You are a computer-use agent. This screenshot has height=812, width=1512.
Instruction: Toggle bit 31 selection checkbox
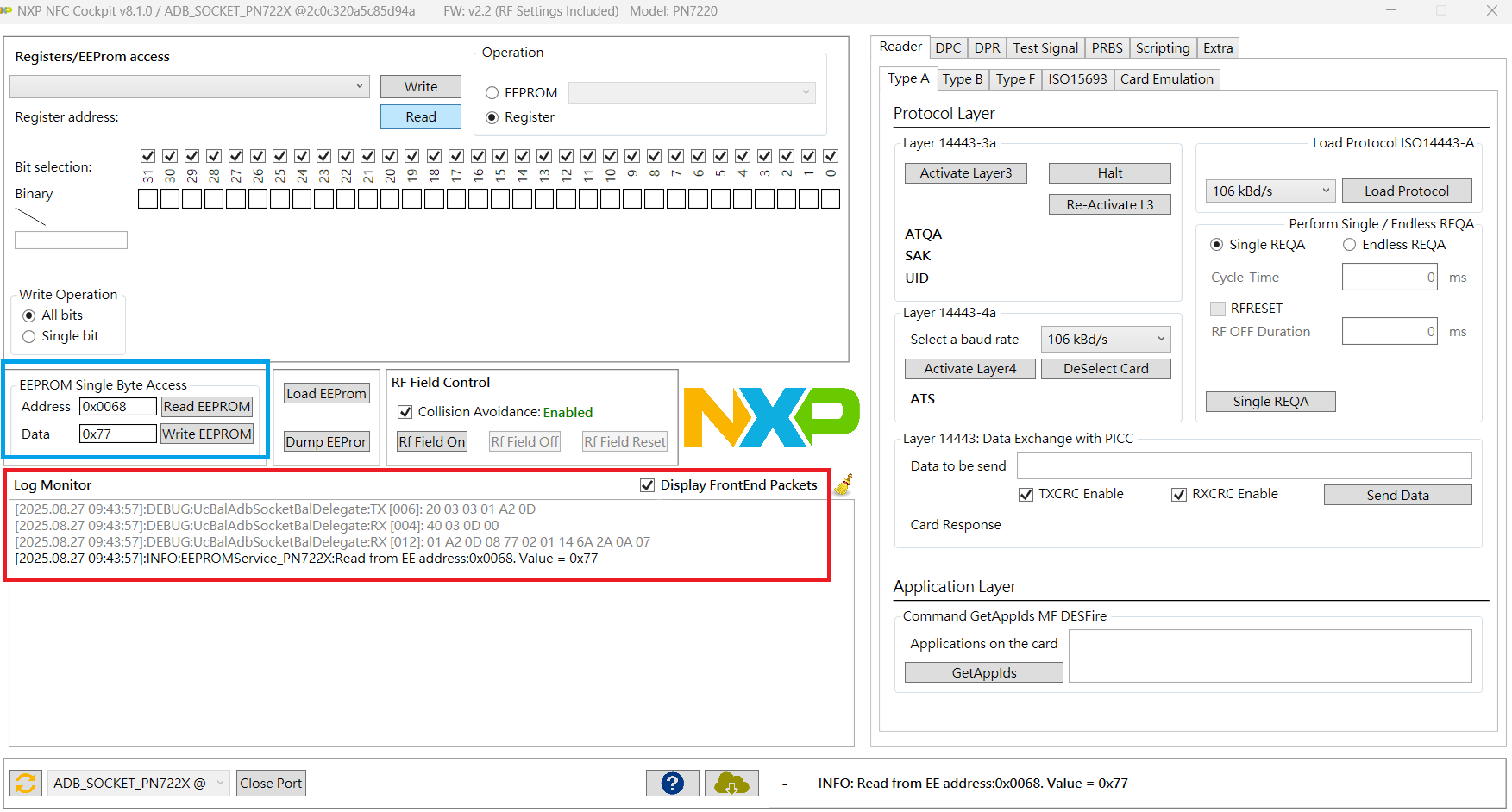click(147, 156)
